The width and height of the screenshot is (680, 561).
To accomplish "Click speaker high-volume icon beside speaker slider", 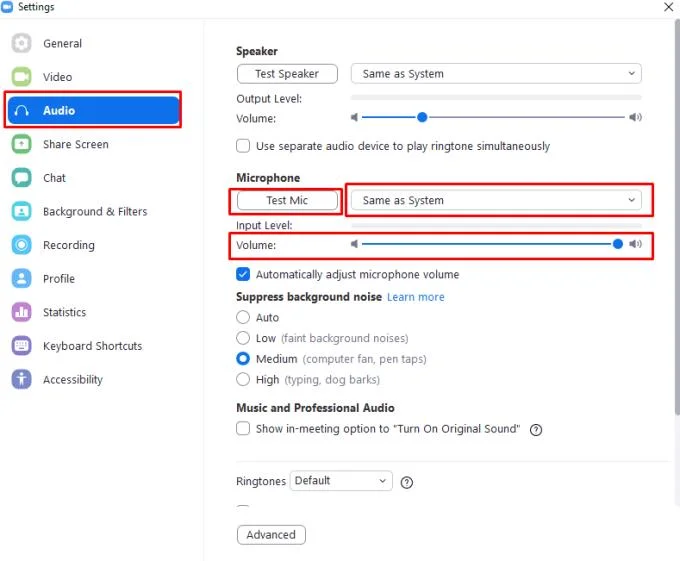I will click(635, 117).
